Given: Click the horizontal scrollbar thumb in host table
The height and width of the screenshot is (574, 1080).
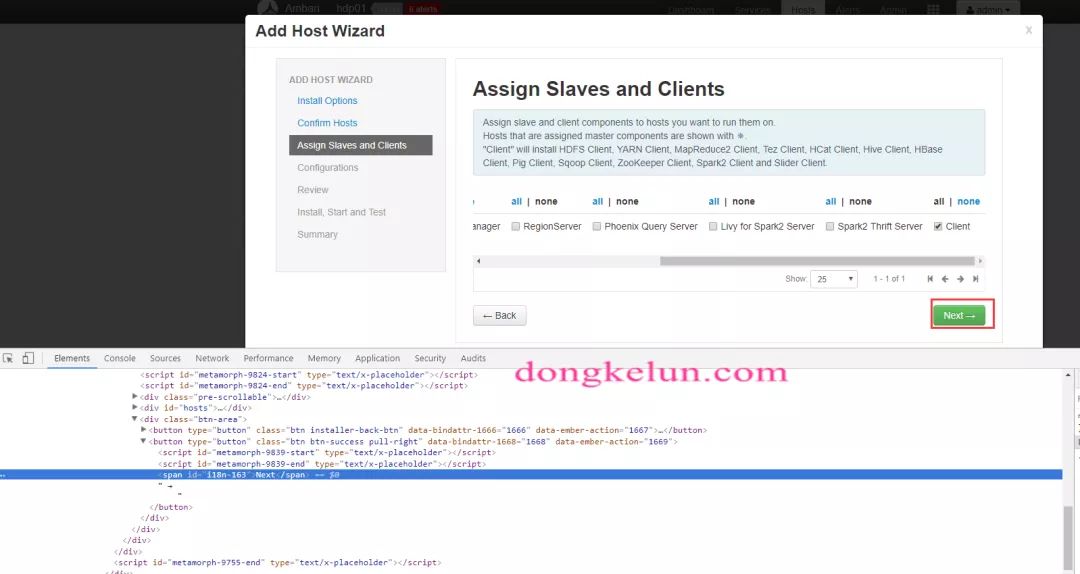Looking at the screenshot, I should tap(817, 261).
